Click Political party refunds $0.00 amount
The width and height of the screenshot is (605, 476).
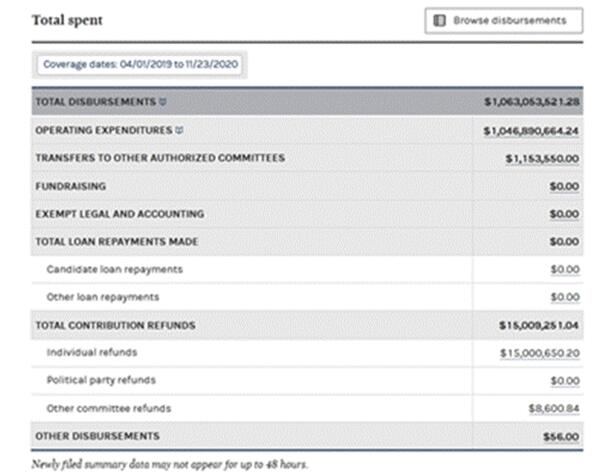click(x=564, y=381)
